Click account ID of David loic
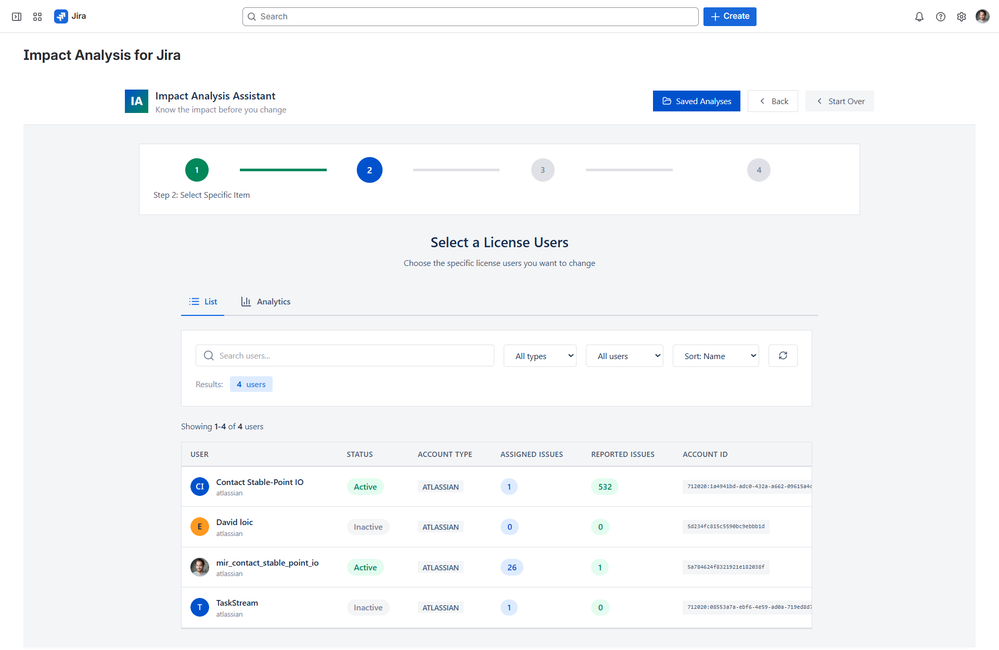999x650 pixels. (726, 527)
